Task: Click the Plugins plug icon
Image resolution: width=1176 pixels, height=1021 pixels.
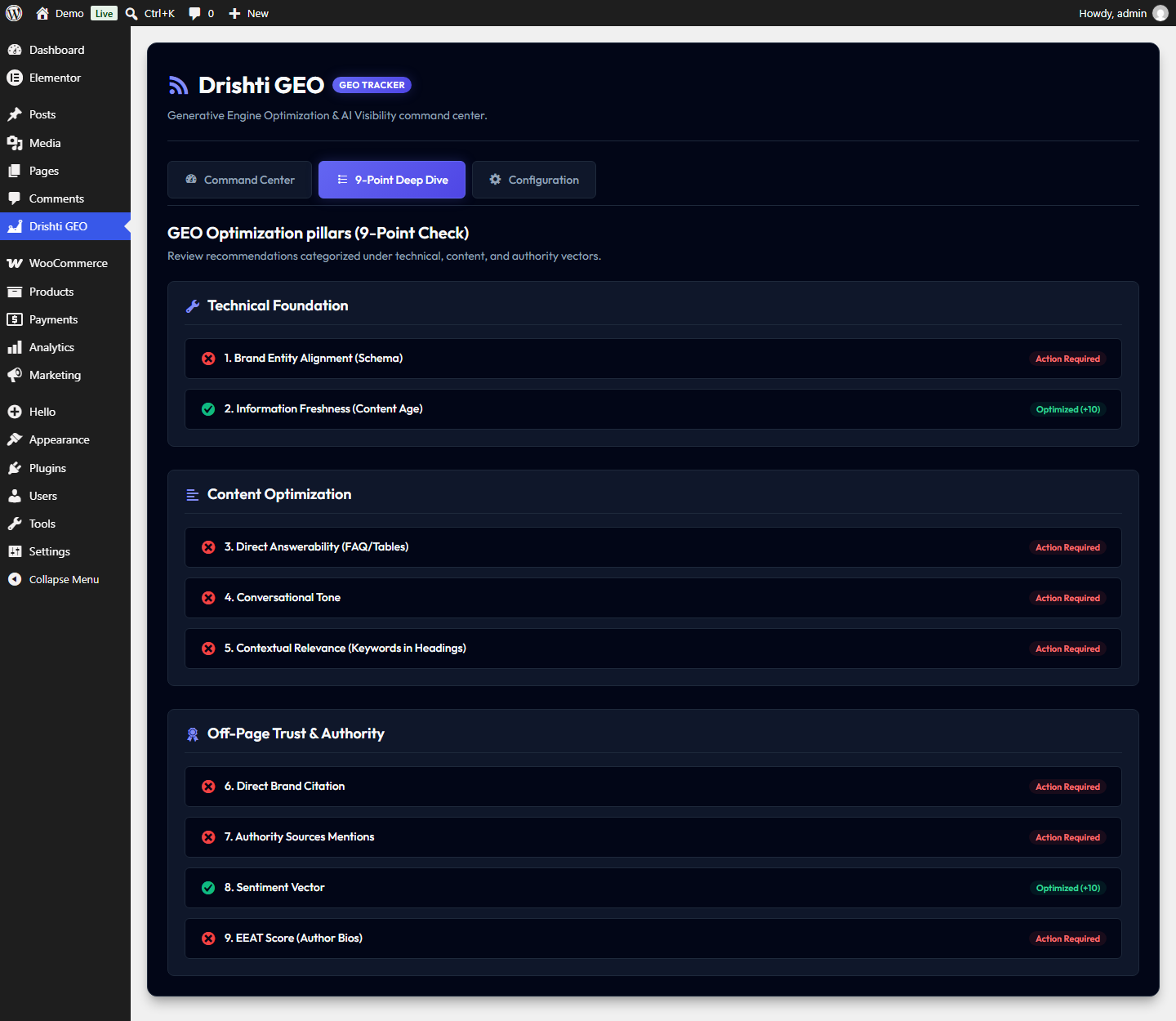Action: pos(15,468)
